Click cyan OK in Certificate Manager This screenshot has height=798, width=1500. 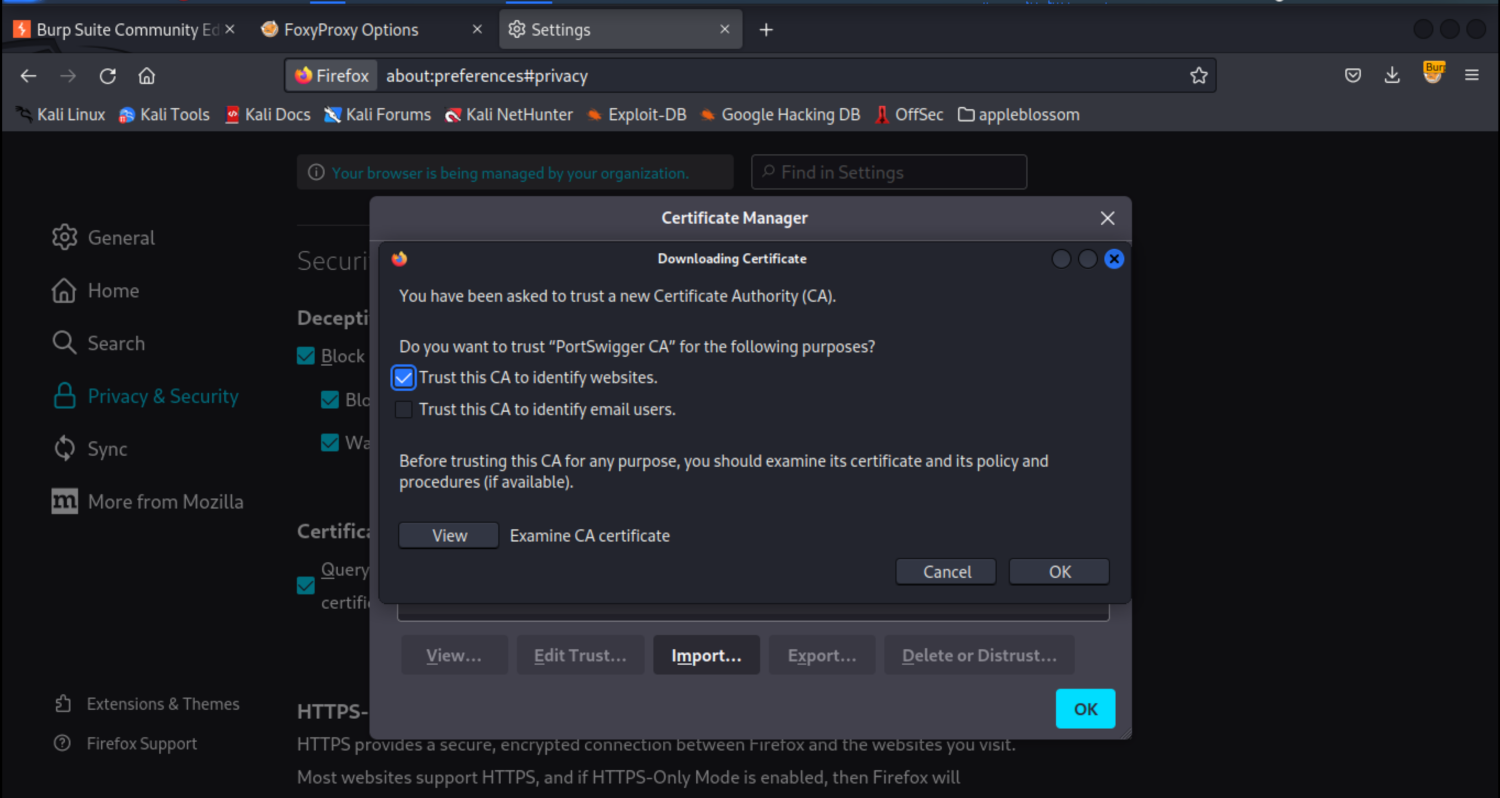(1086, 709)
